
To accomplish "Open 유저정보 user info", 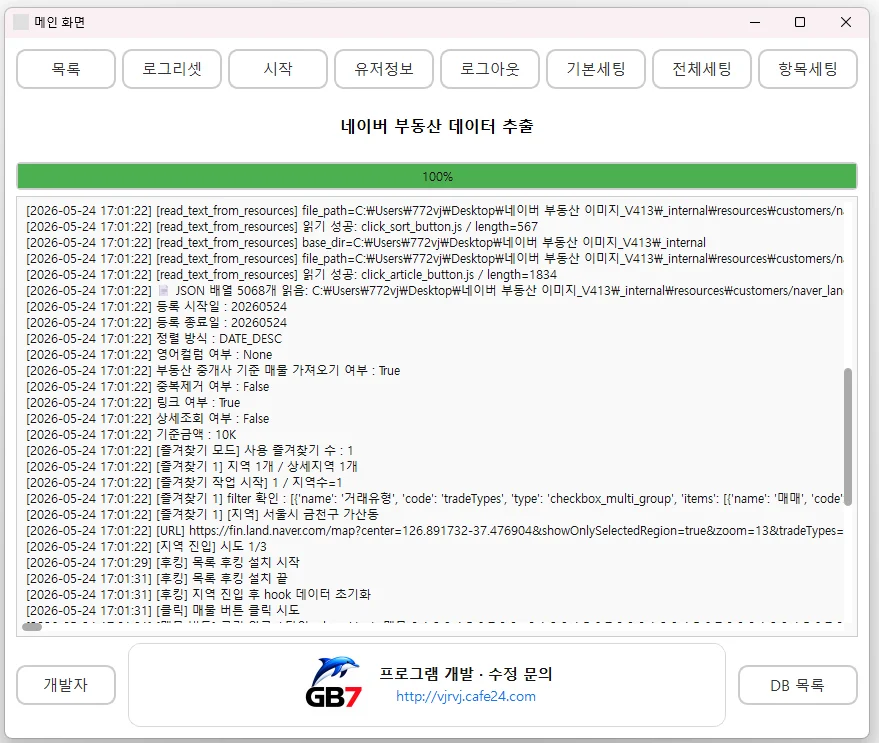I will click(x=383, y=69).
